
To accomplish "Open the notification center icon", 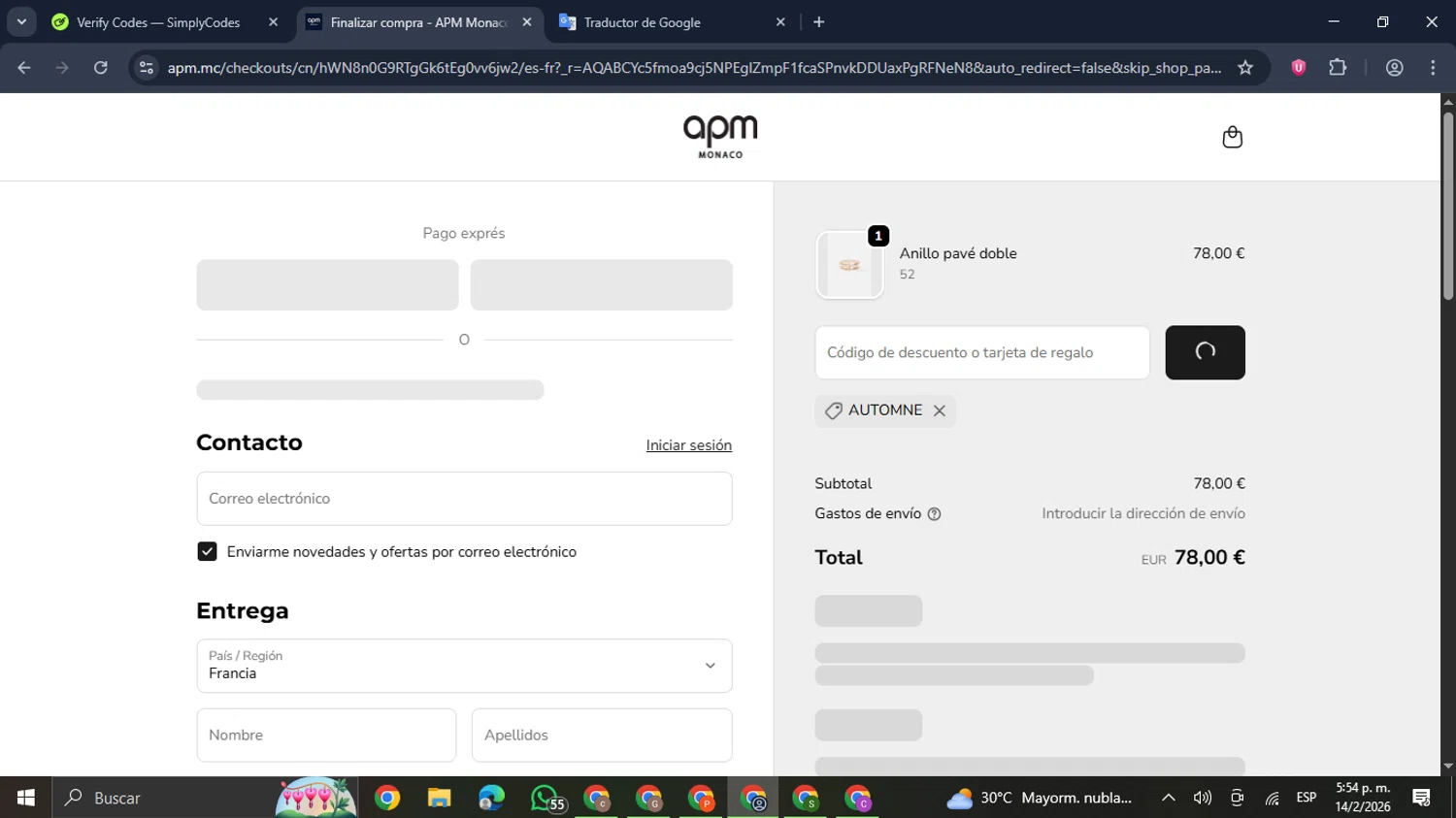I will pyautogui.click(x=1422, y=798).
